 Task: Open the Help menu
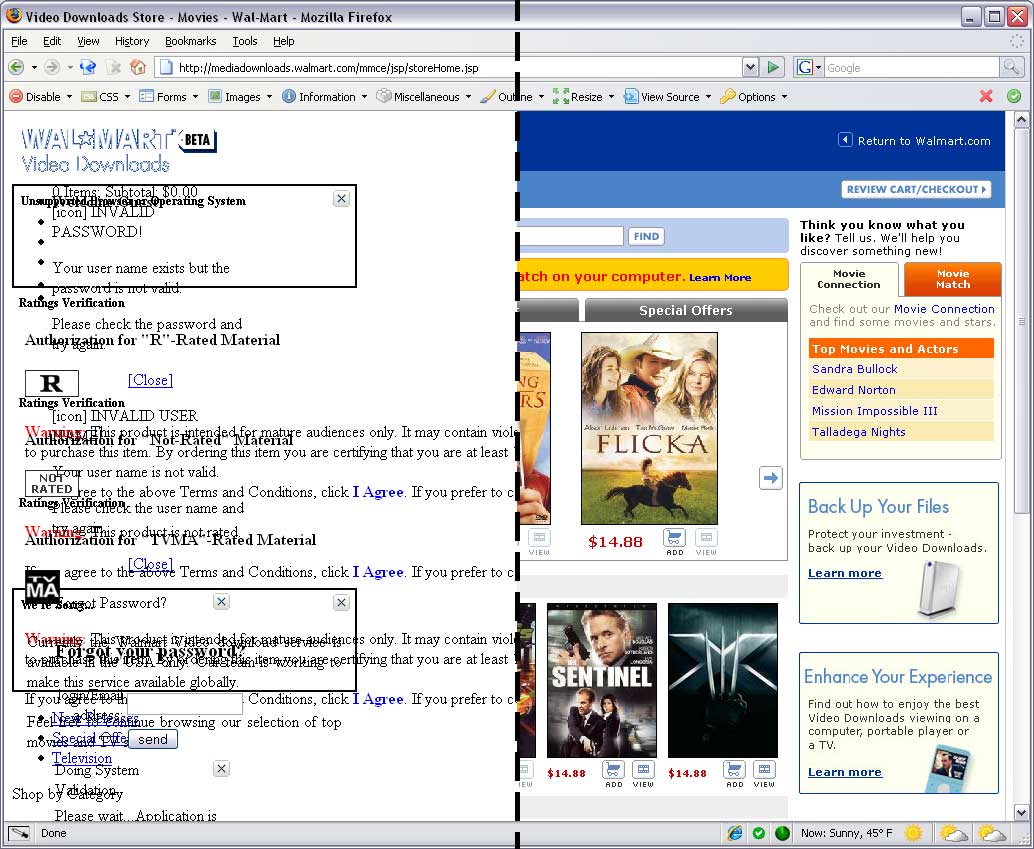click(x=284, y=41)
